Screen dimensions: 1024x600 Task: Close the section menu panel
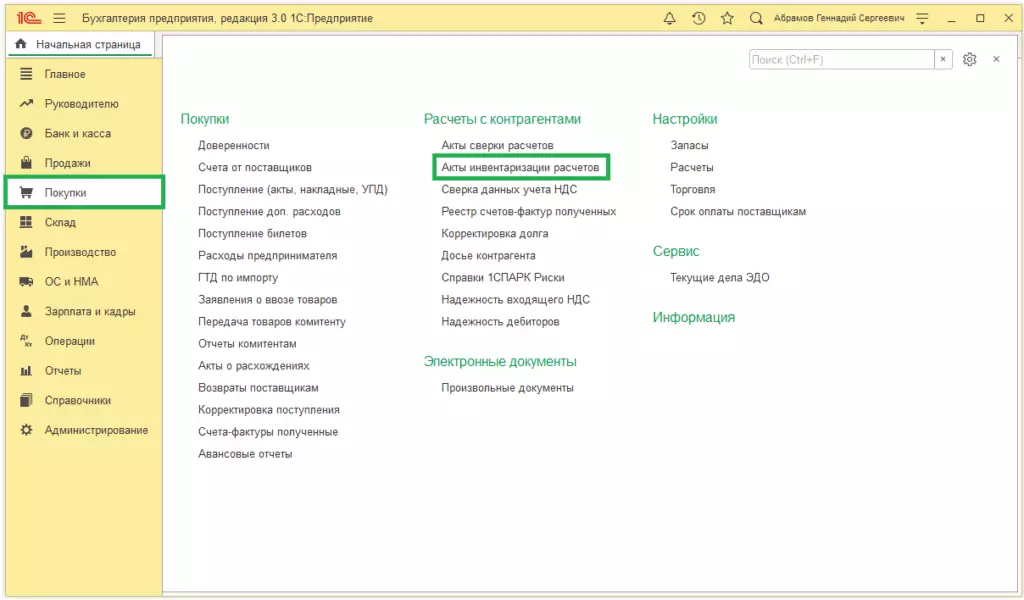(996, 60)
